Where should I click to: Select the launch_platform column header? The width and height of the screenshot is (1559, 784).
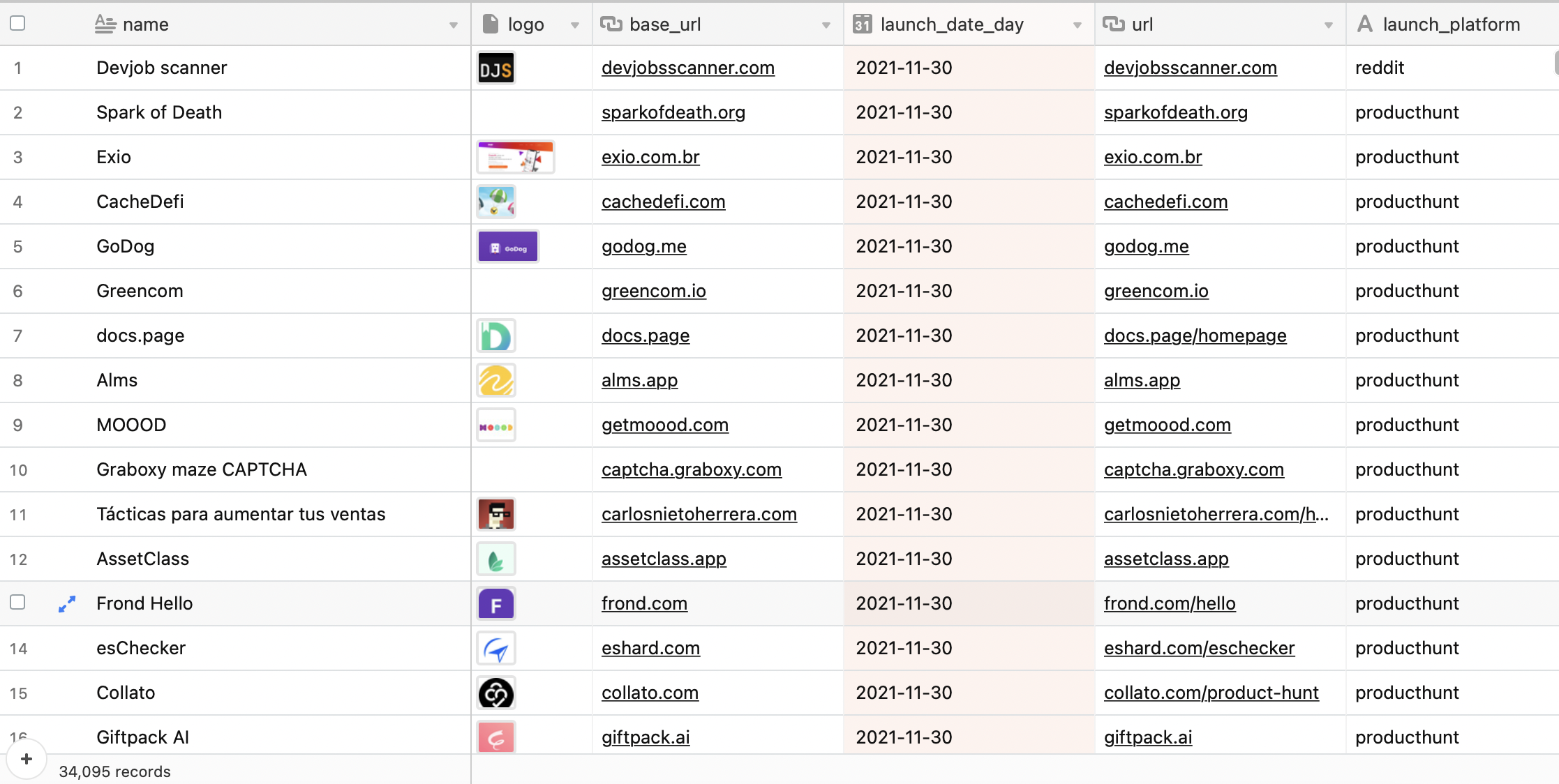(1451, 24)
